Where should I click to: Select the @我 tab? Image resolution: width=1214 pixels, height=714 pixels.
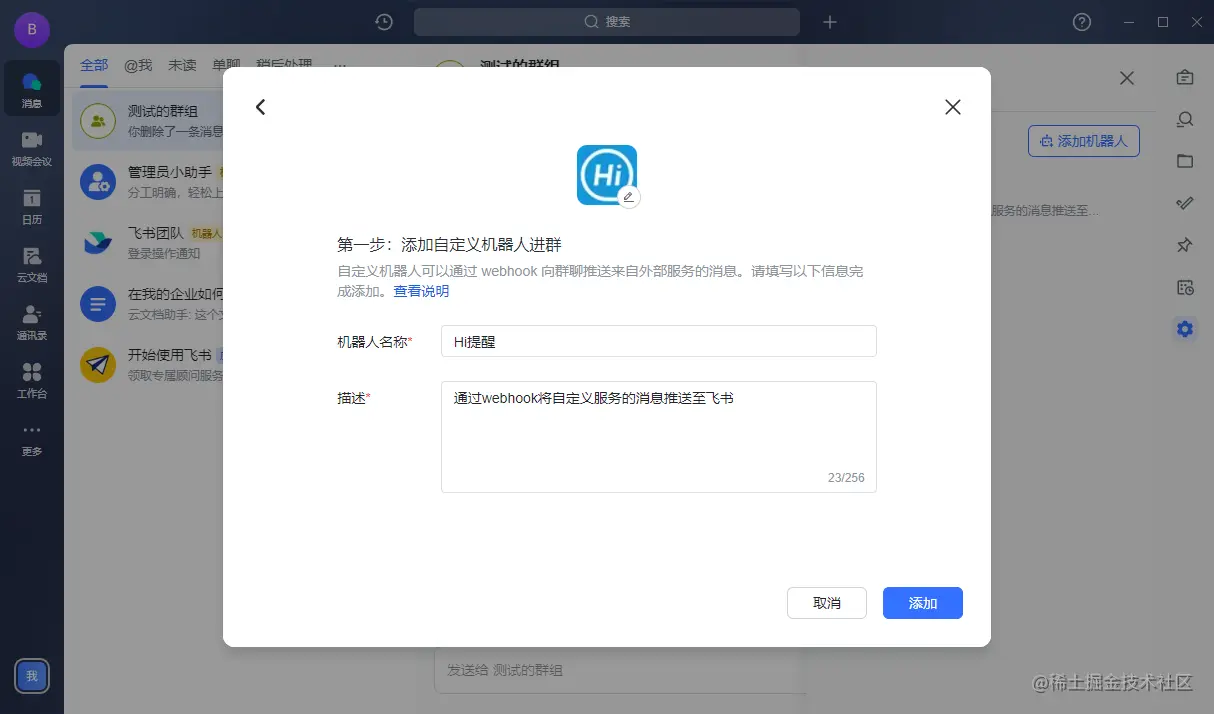[138, 65]
